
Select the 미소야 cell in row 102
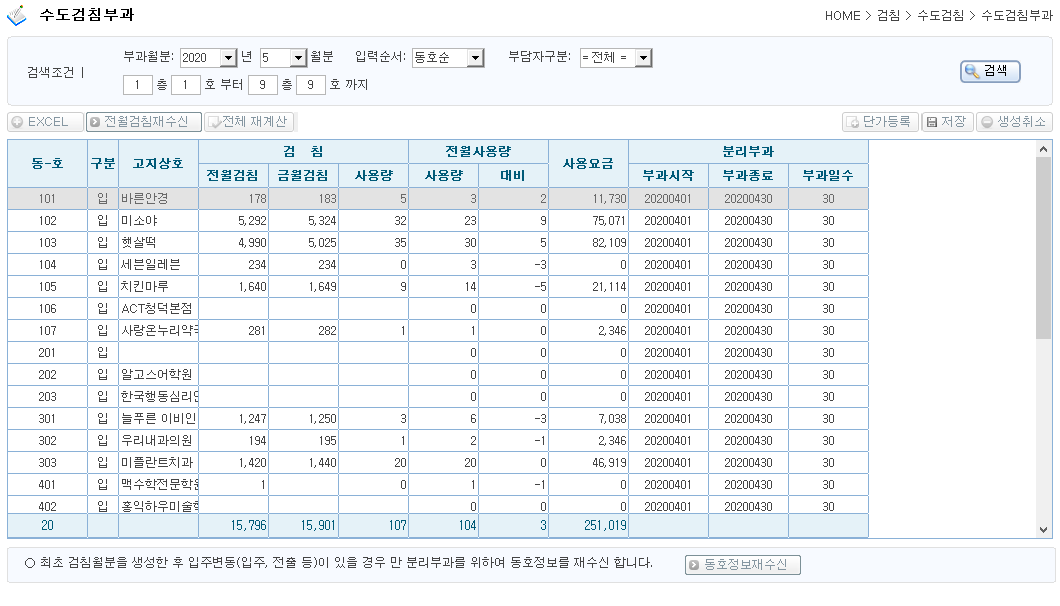coord(158,220)
